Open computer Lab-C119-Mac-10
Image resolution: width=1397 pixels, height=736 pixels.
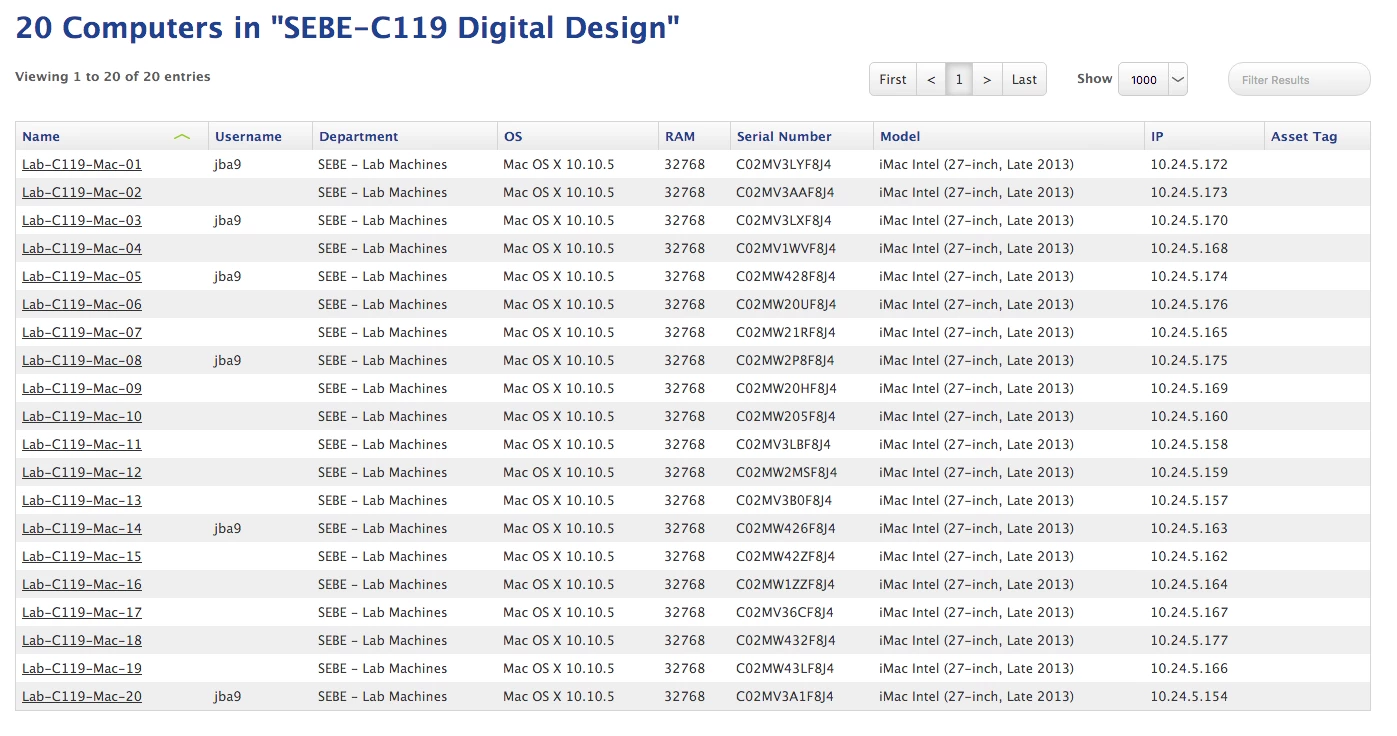tap(82, 417)
